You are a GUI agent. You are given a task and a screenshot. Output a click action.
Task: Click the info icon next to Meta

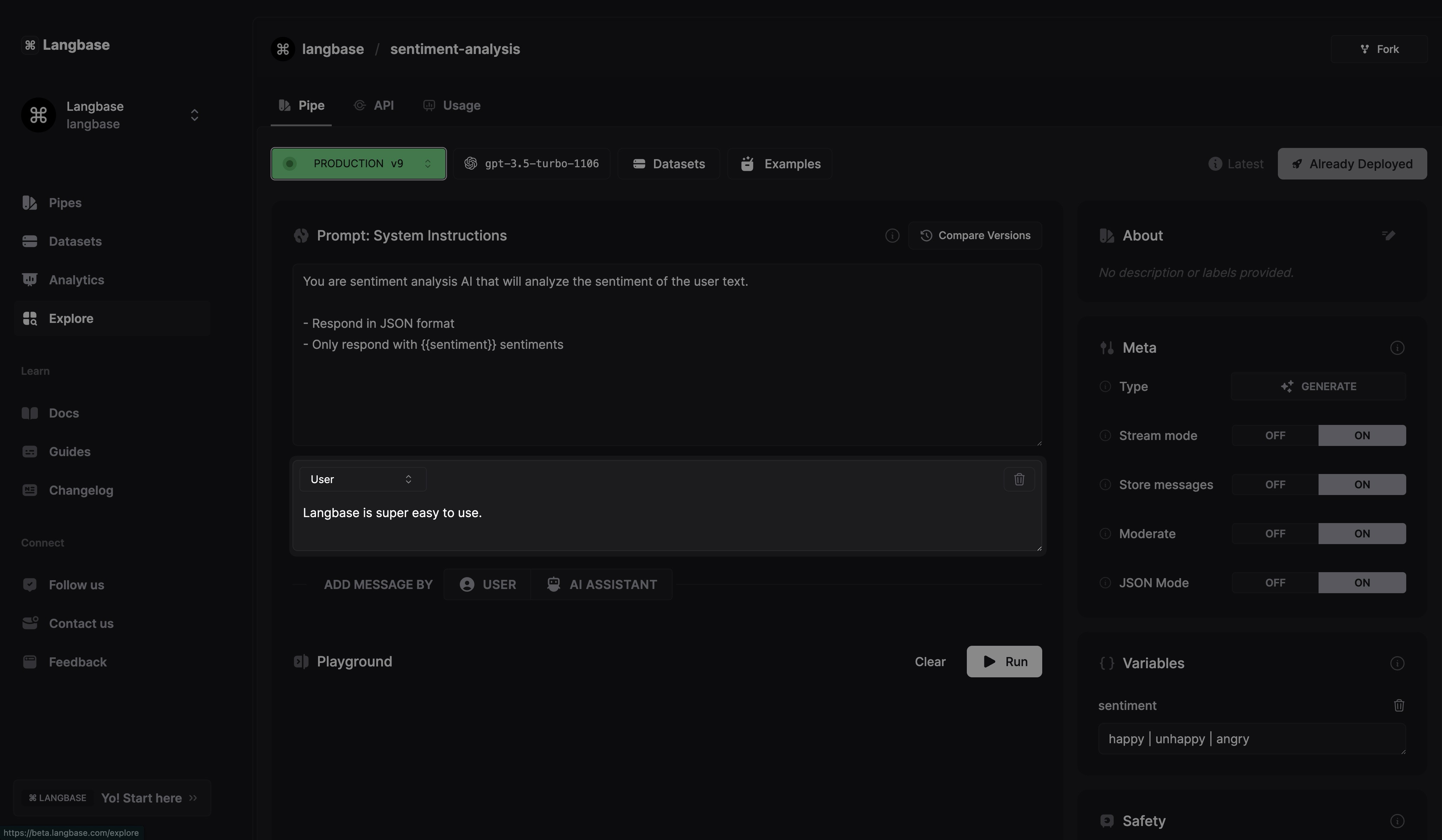click(1397, 348)
